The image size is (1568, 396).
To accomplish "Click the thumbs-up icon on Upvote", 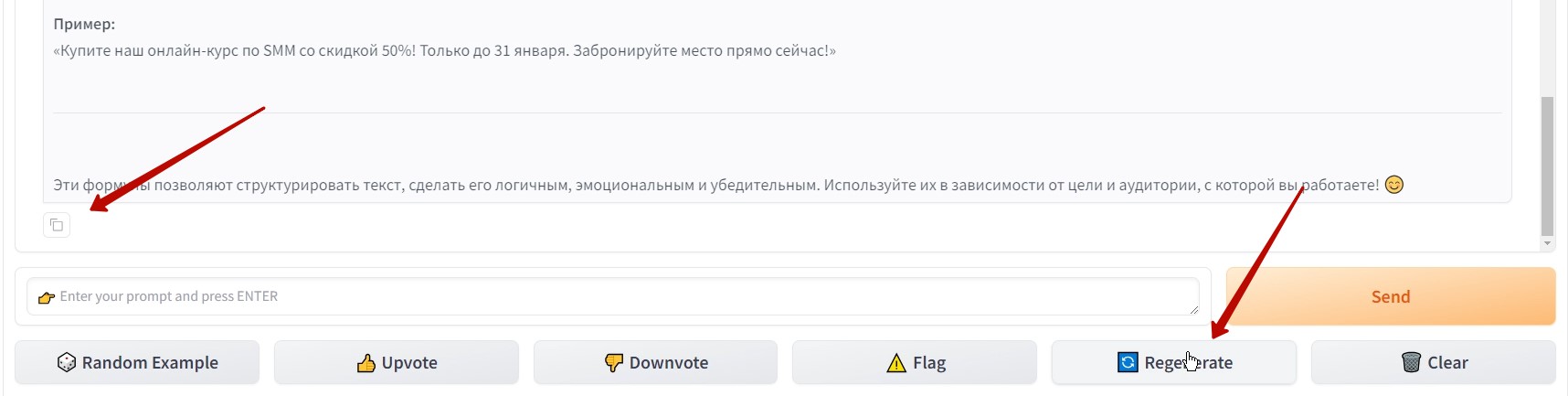I will click(366, 363).
